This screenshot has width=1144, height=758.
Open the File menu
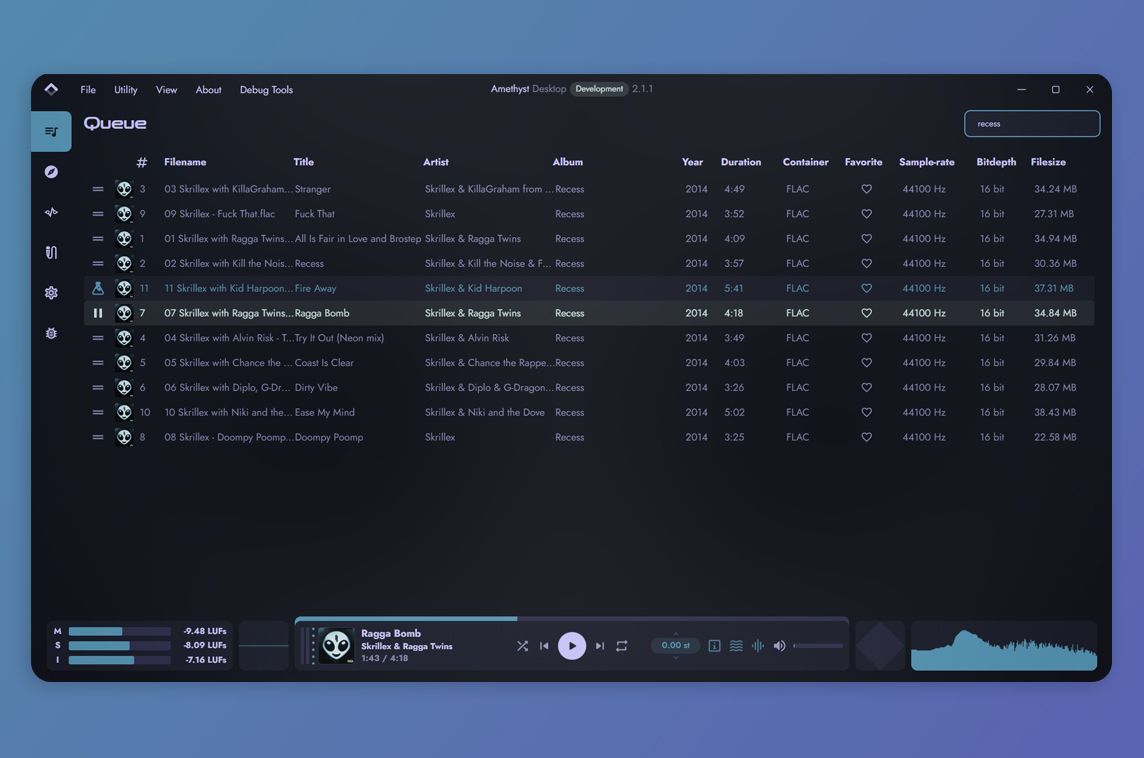click(88, 90)
